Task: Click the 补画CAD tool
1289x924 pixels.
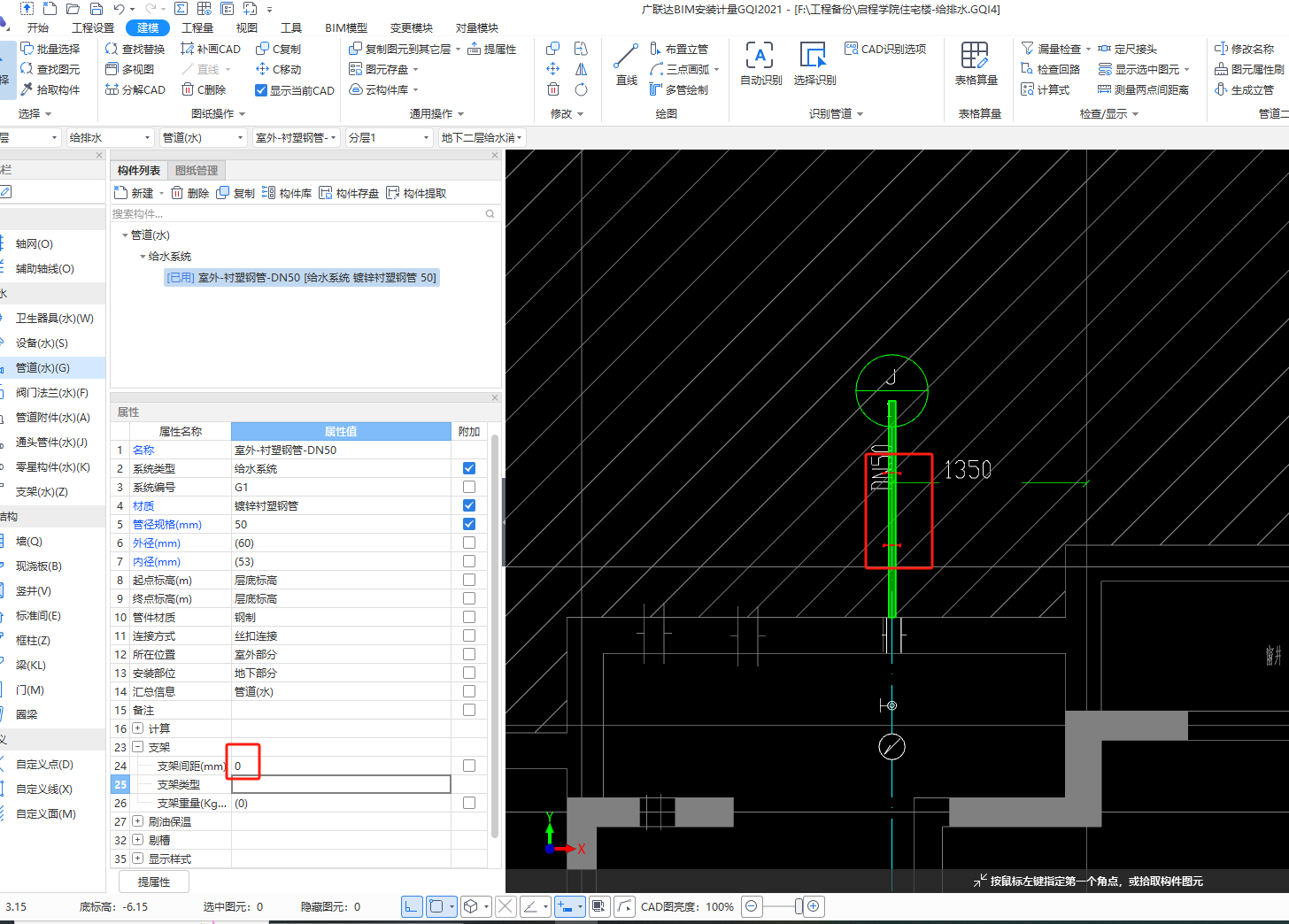Action: pyautogui.click(x=211, y=49)
